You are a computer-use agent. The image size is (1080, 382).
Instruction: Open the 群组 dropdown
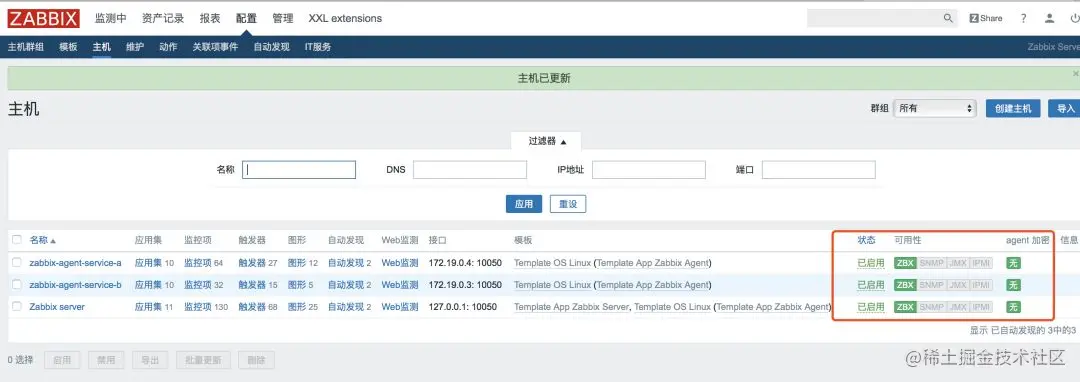pyautogui.click(x=935, y=108)
